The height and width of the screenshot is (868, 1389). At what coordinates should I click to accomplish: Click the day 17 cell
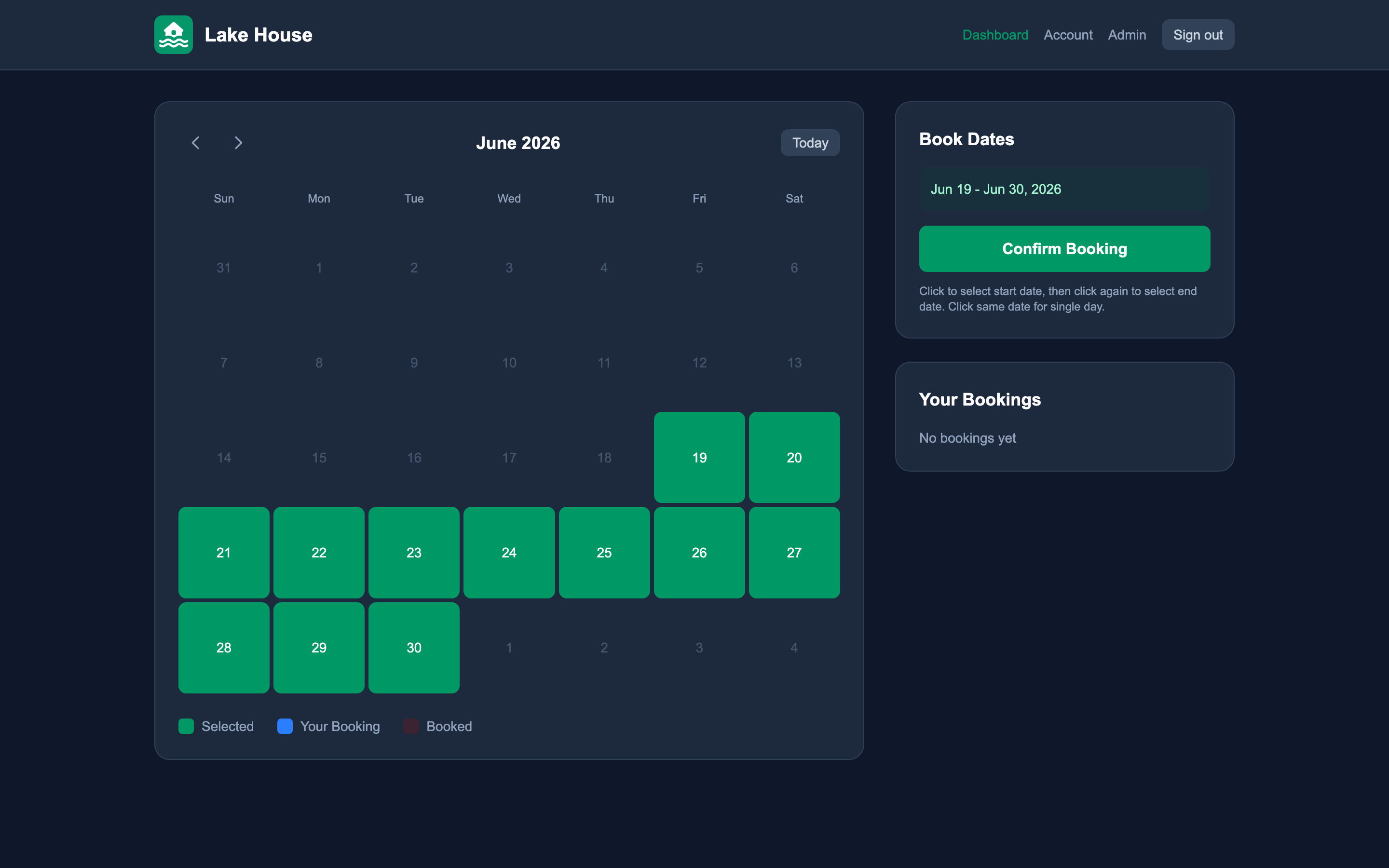click(x=509, y=458)
